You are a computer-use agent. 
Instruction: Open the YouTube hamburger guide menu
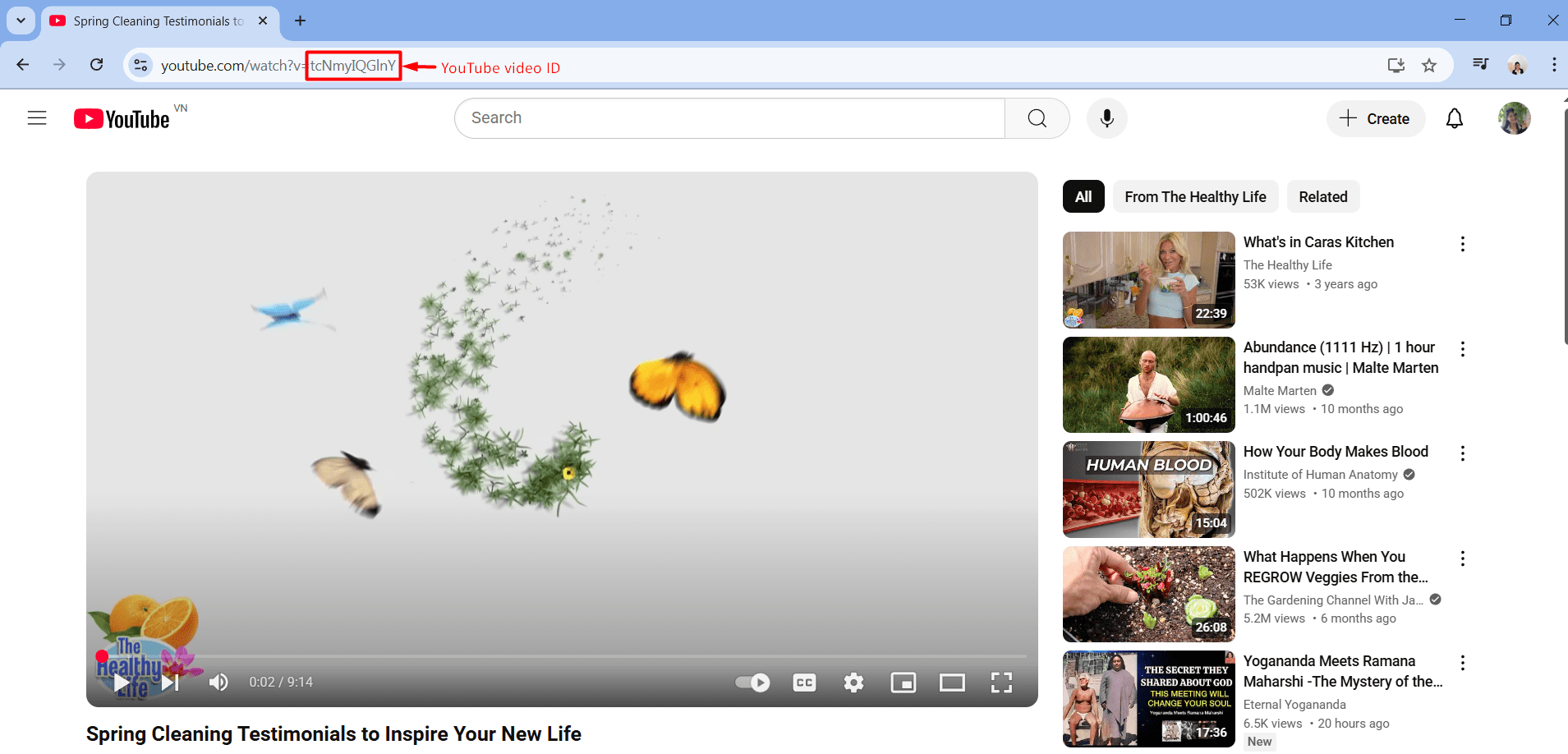(x=37, y=118)
